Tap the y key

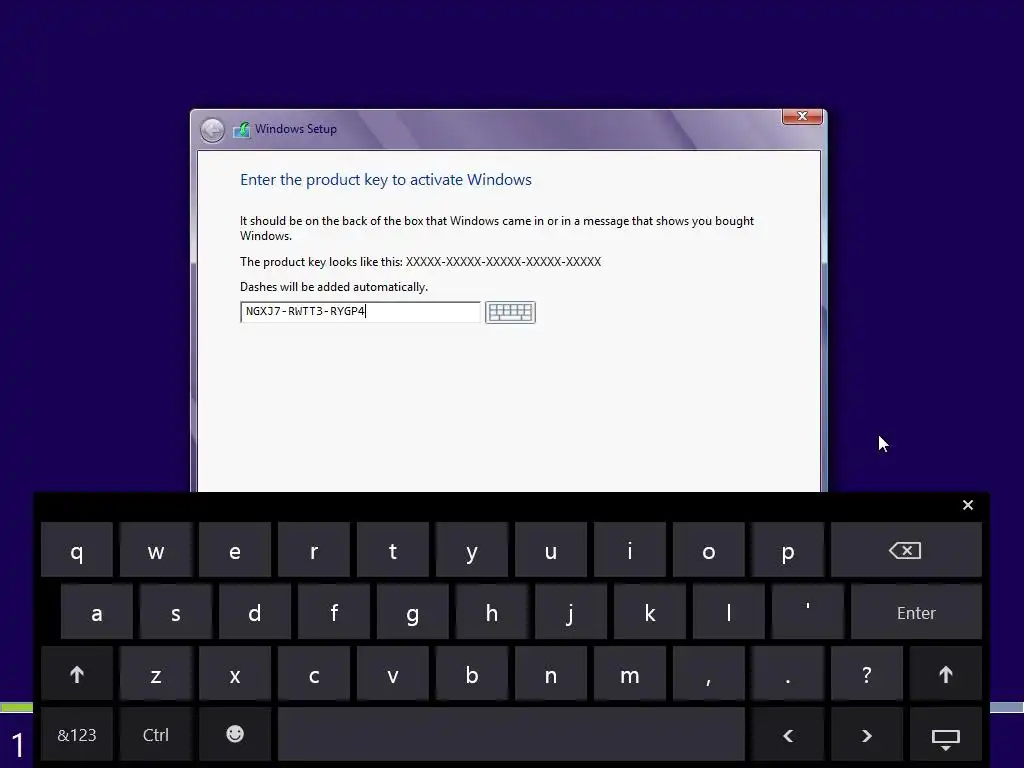(x=472, y=551)
